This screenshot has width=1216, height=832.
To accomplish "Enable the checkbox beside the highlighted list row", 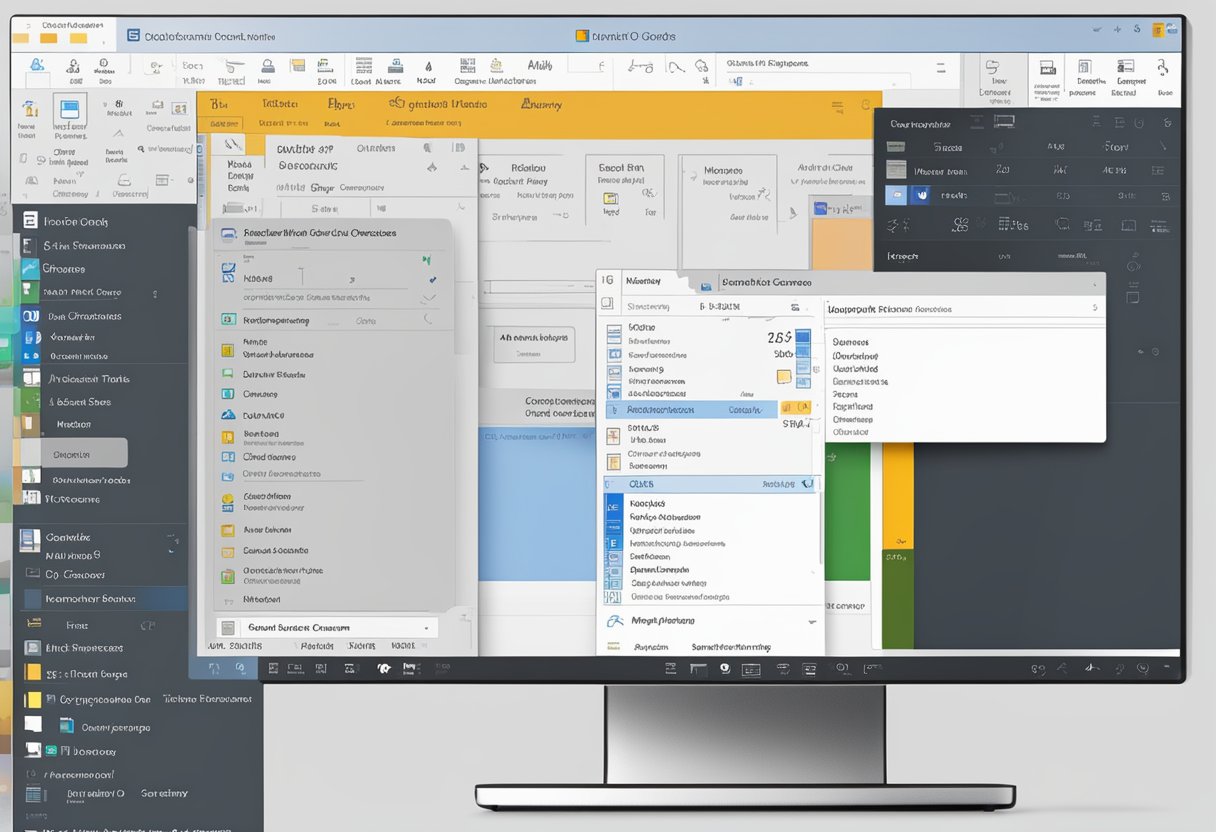I will click(613, 409).
